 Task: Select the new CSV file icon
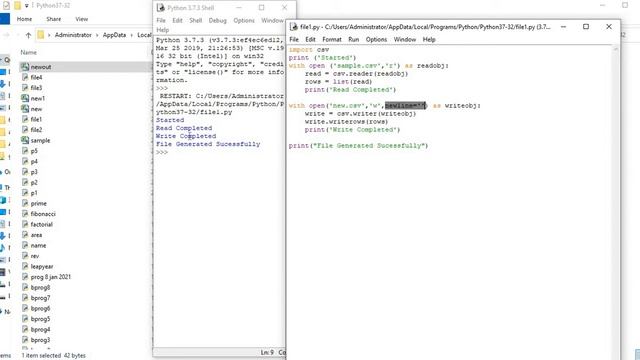tap(25, 109)
